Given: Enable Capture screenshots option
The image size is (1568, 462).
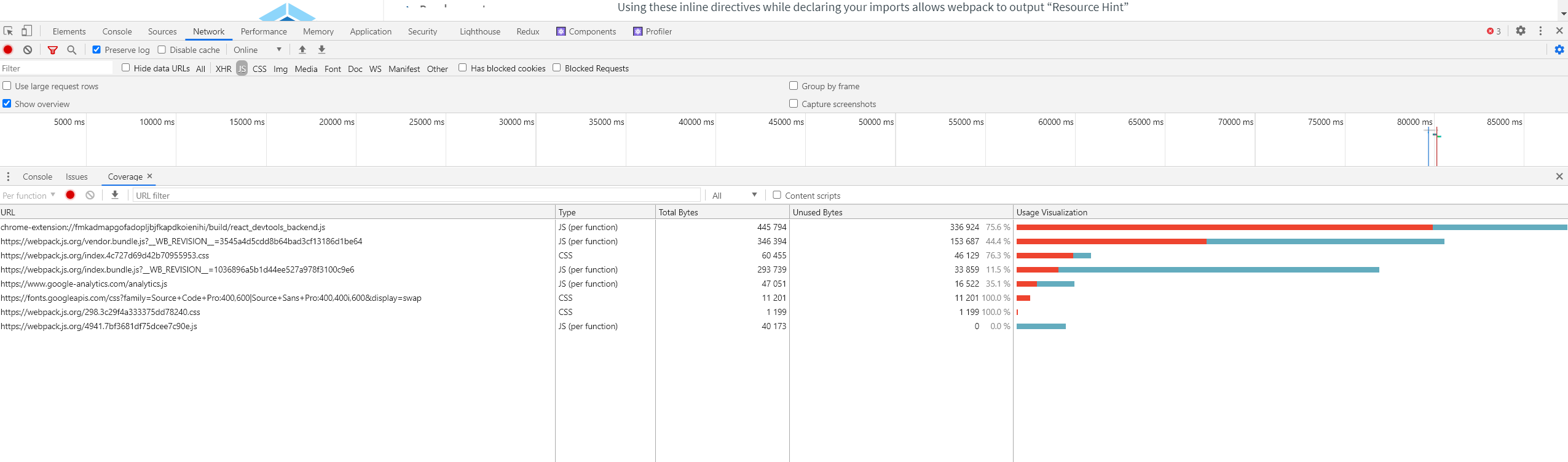Looking at the screenshot, I should point(794,104).
